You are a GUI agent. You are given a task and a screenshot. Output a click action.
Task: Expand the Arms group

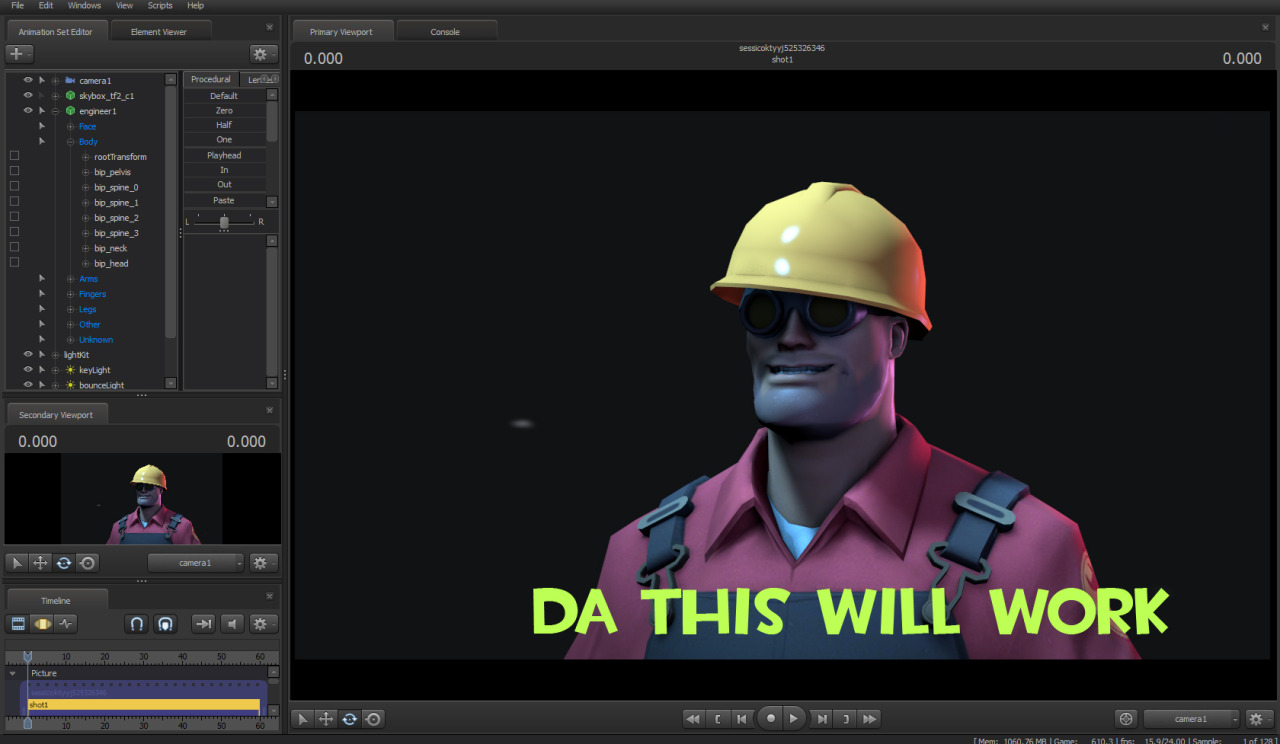(x=71, y=278)
